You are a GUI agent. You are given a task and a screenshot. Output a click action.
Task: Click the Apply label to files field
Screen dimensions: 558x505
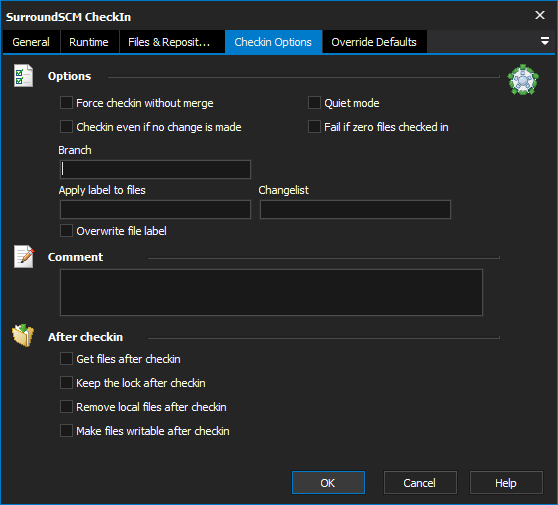pyautogui.click(x=156, y=209)
